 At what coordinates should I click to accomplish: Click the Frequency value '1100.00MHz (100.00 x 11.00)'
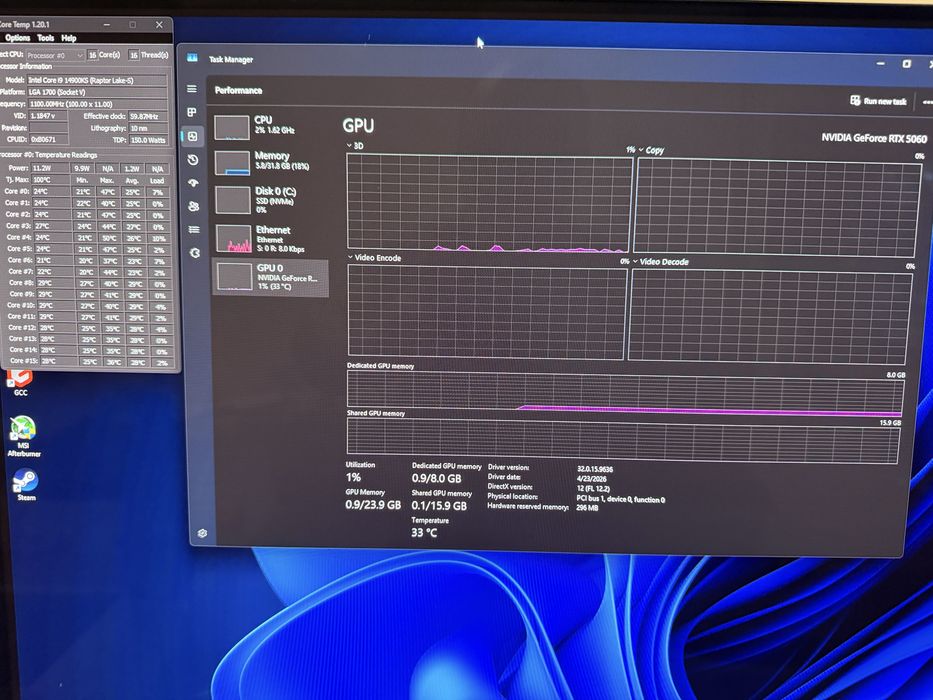tap(98, 104)
